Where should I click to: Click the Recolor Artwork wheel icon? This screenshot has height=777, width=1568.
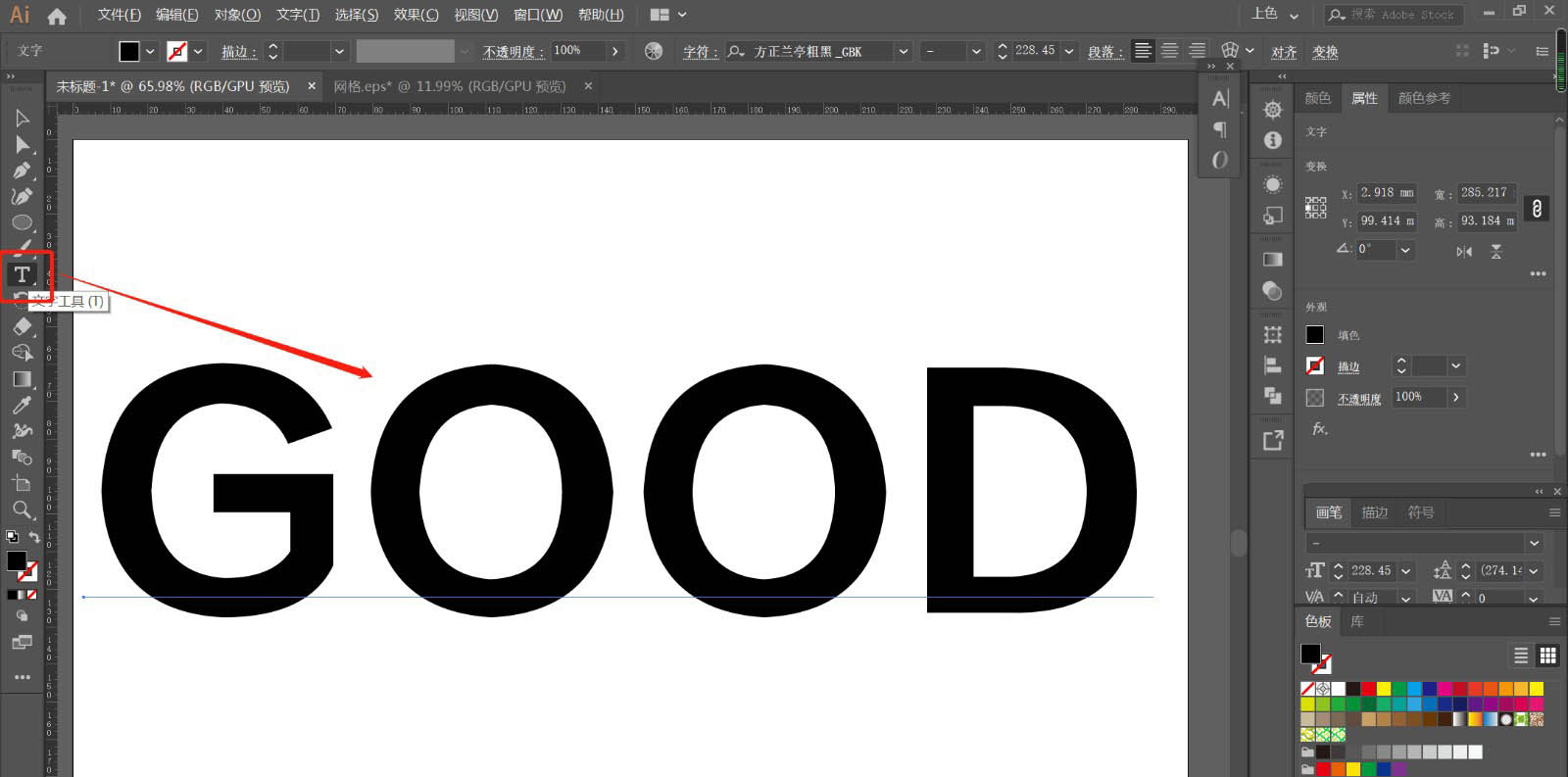pyautogui.click(x=654, y=51)
